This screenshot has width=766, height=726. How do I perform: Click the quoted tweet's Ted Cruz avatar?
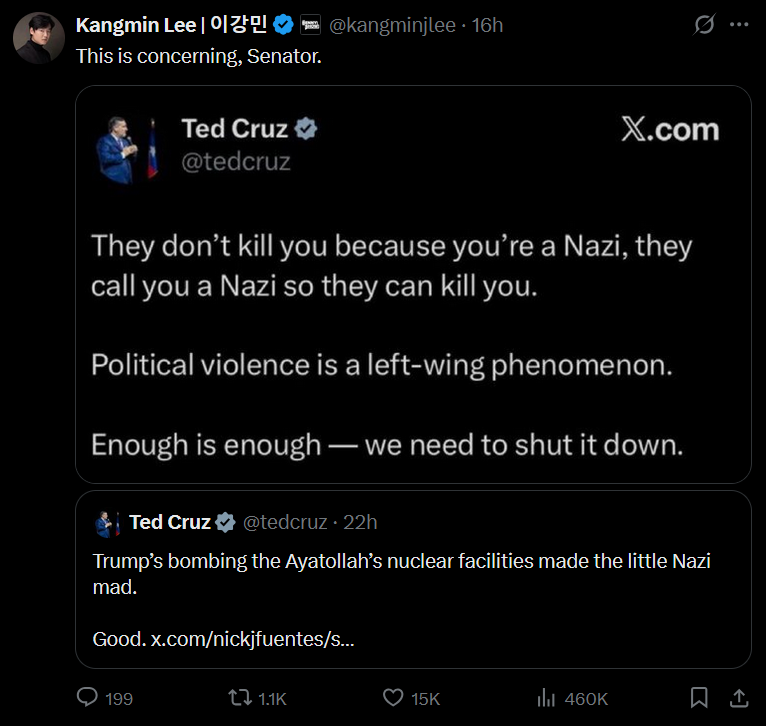(x=107, y=524)
